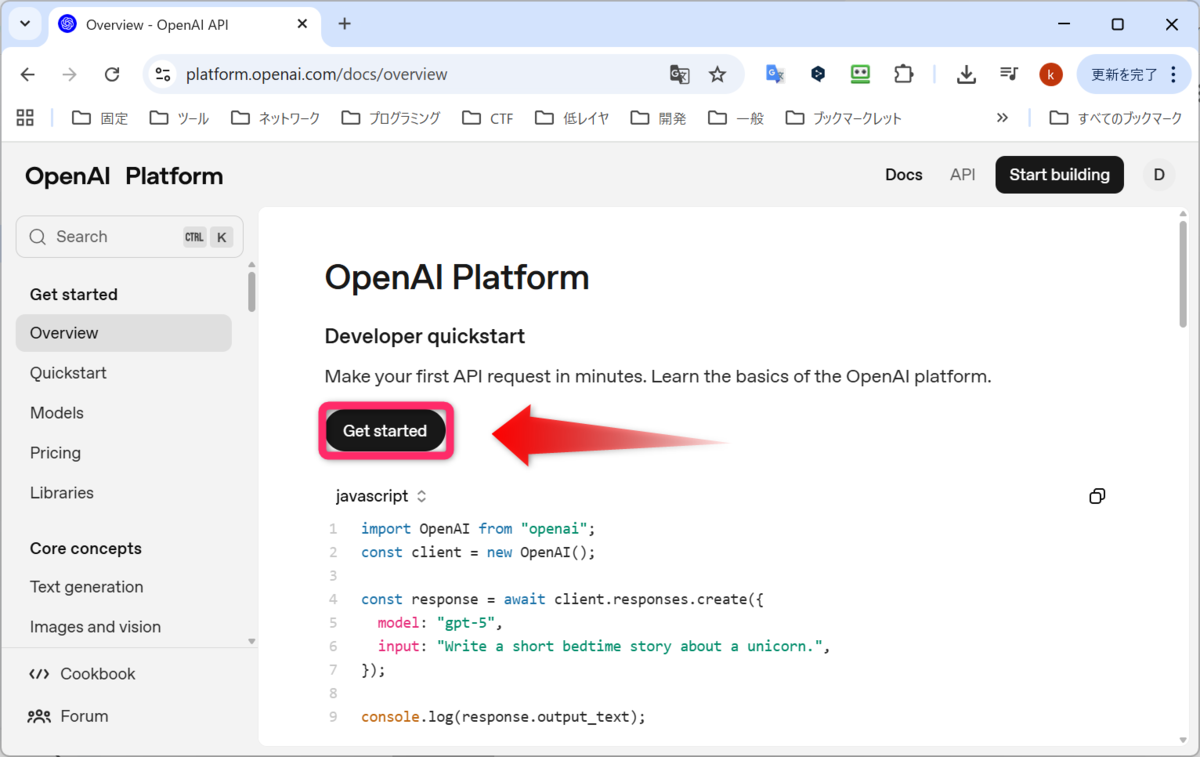This screenshot has width=1200, height=757.
Task: Open the D account avatar
Action: click(1159, 175)
